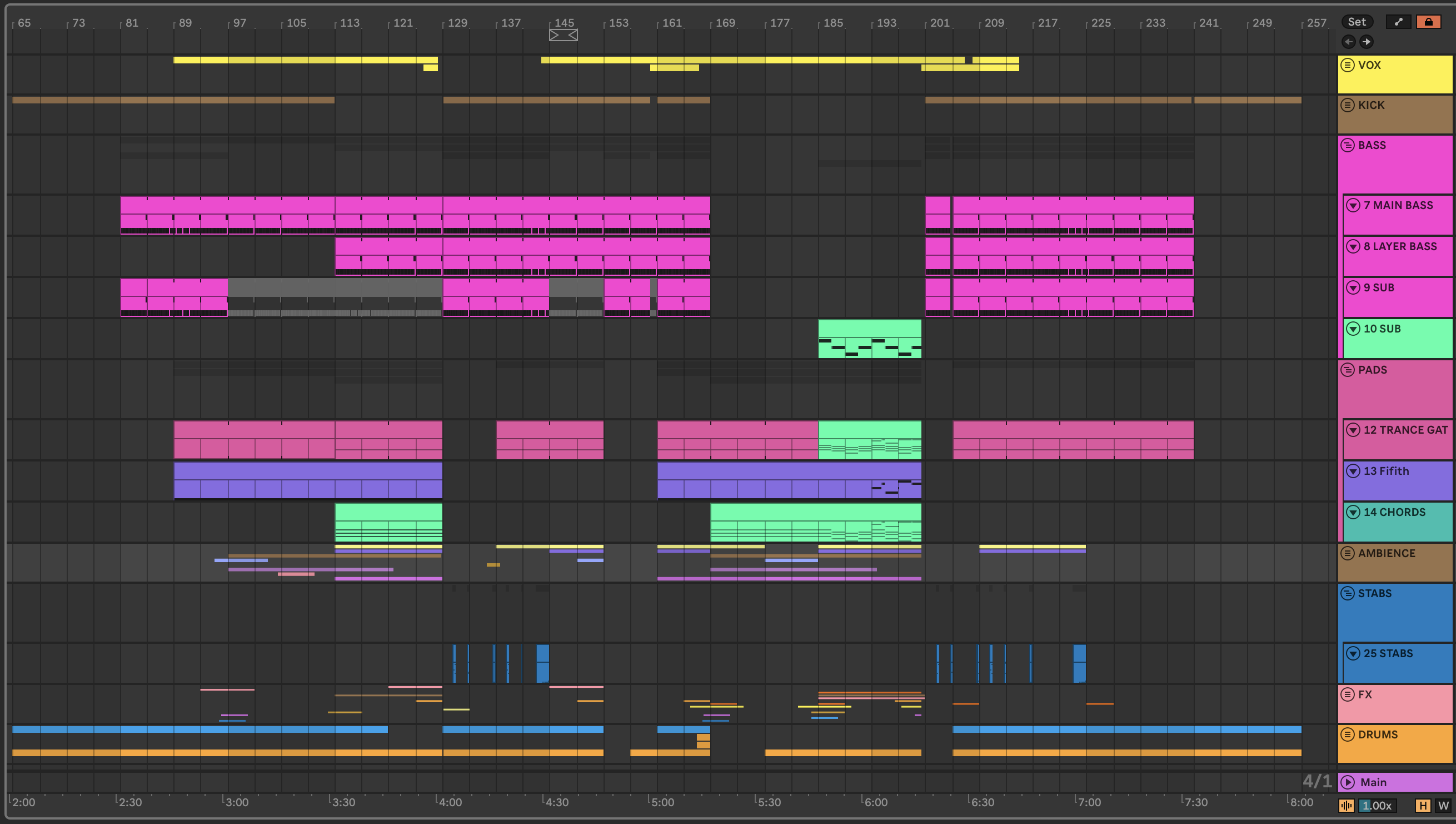Screen dimensions: 1456x824
Task: Toggle the waveform view icon button
Action: click(1347, 805)
